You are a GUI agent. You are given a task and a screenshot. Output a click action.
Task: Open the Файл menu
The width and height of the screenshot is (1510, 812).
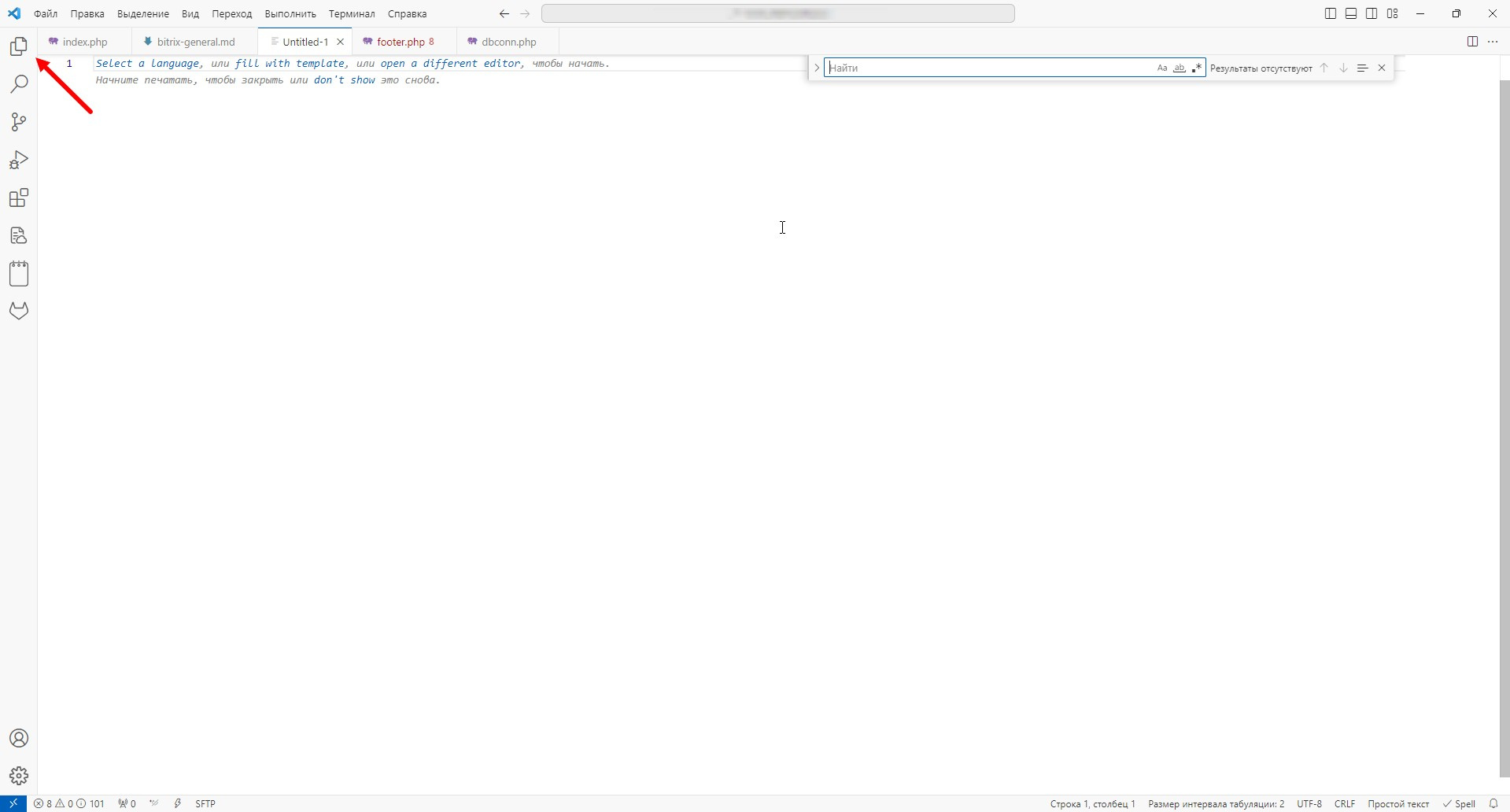point(46,14)
